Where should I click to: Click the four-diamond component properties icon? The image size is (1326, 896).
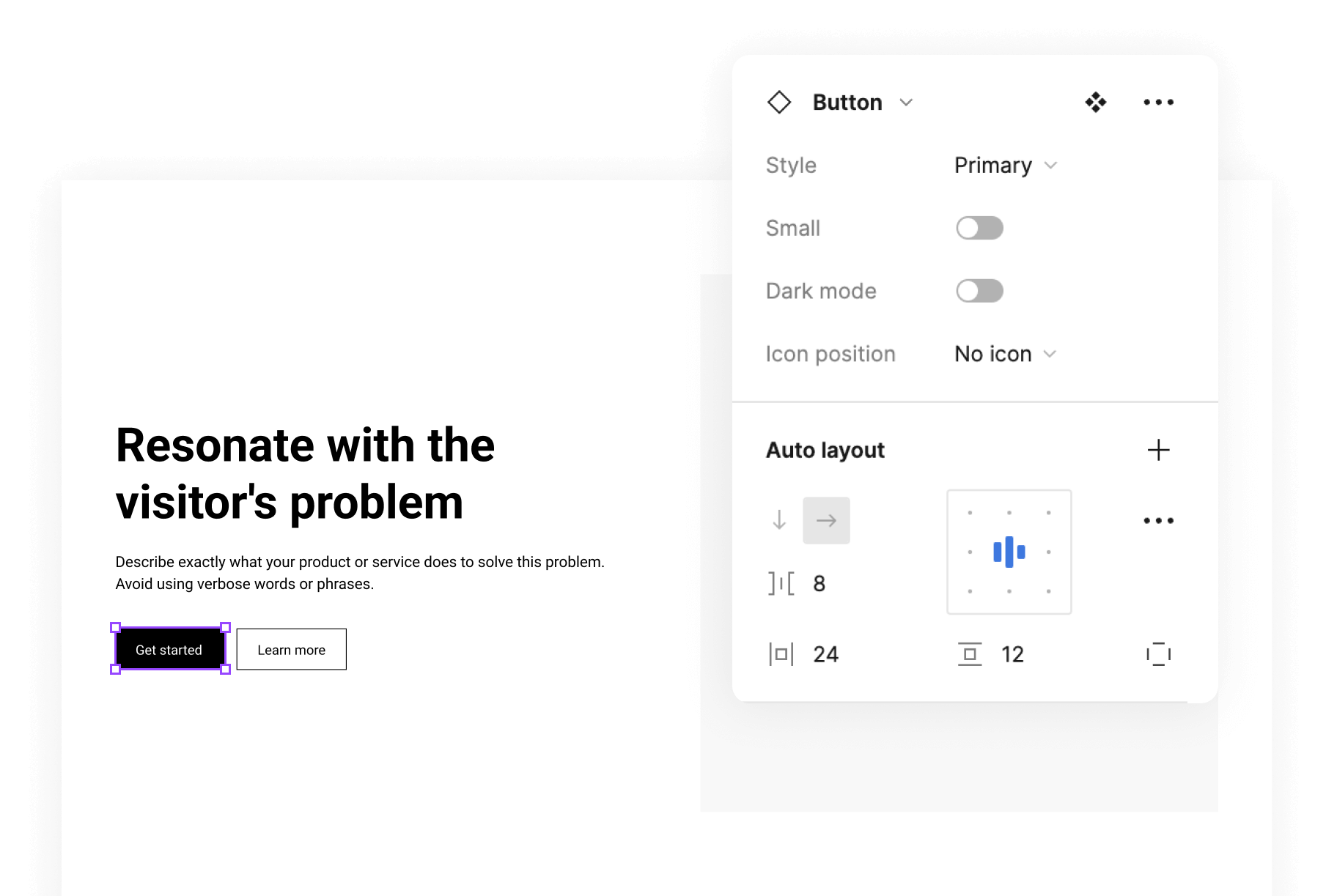click(1095, 102)
